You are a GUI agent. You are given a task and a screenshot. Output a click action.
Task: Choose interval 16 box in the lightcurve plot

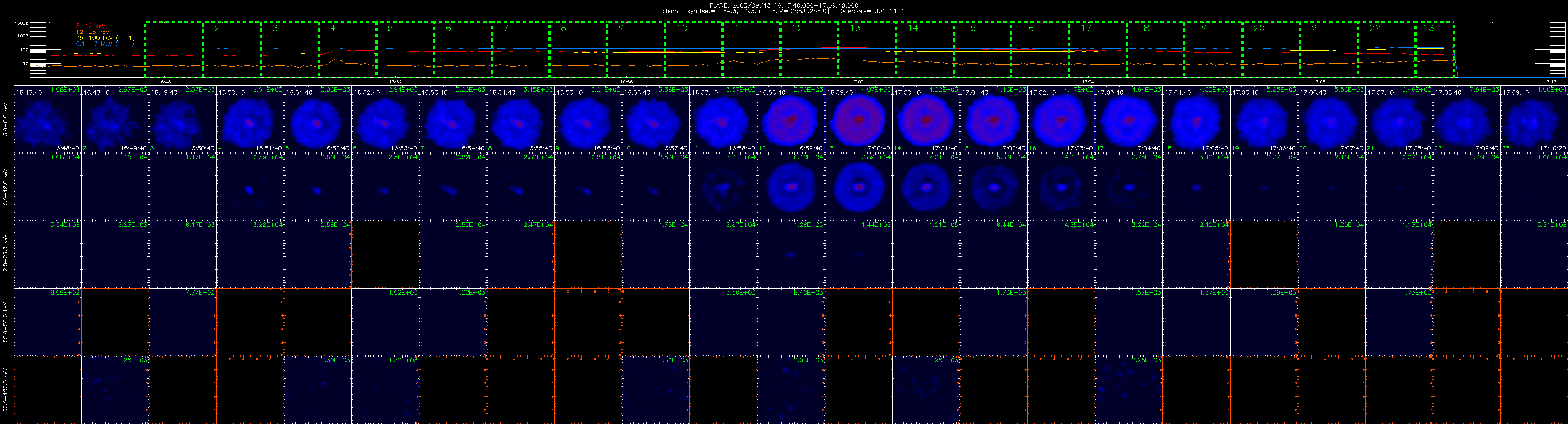[x=1039, y=50]
